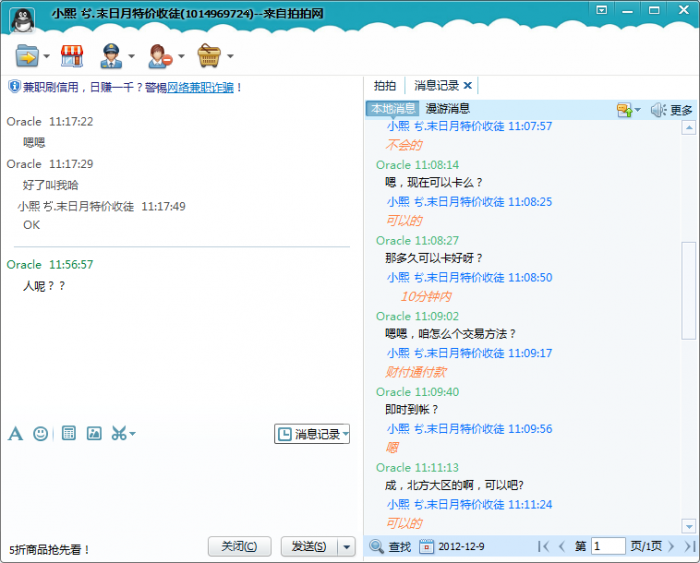The image size is (700, 563).
Task: Open the shop storefront icon
Action: click(72, 56)
